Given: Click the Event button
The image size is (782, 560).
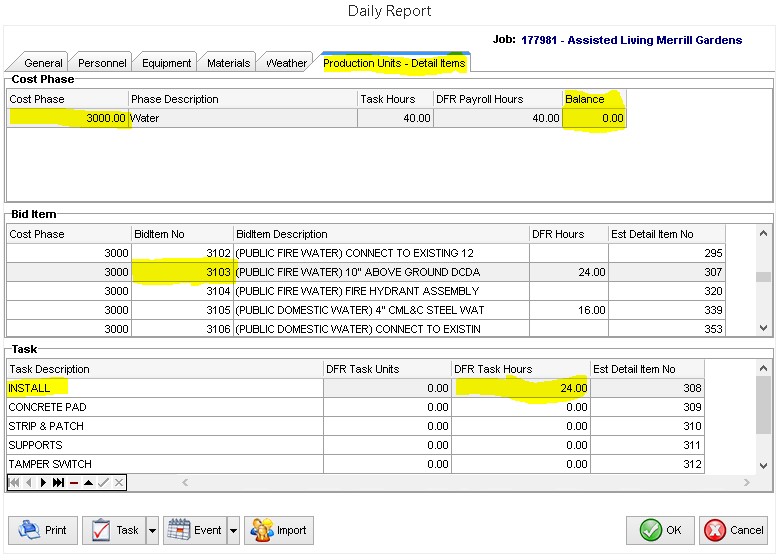Looking at the screenshot, I should coord(196,530).
